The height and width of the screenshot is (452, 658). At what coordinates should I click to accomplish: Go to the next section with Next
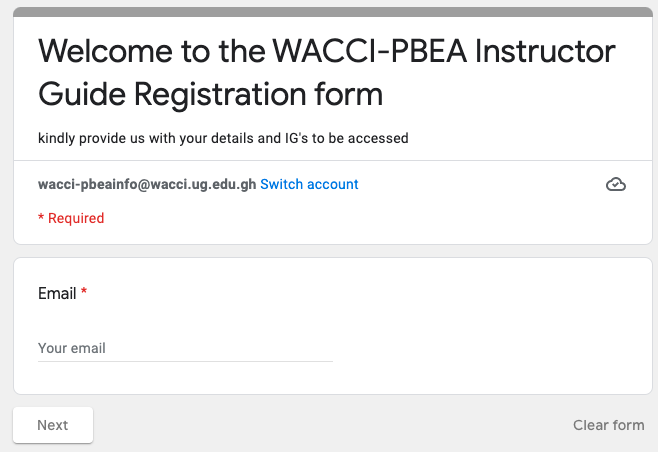pyautogui.click(x=53, y=425)
